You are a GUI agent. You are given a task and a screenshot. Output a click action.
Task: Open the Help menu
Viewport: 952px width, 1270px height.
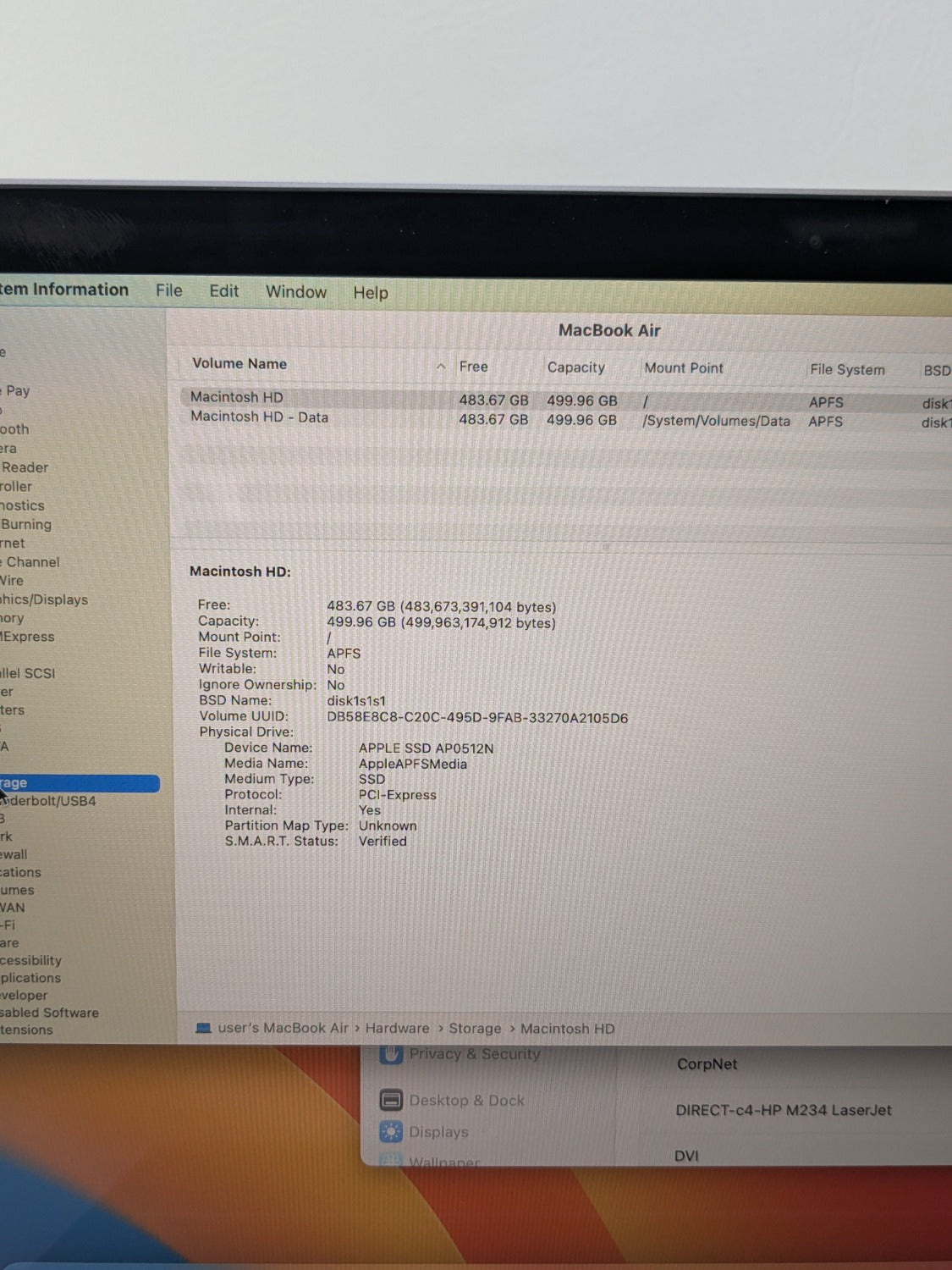point(371,293)
